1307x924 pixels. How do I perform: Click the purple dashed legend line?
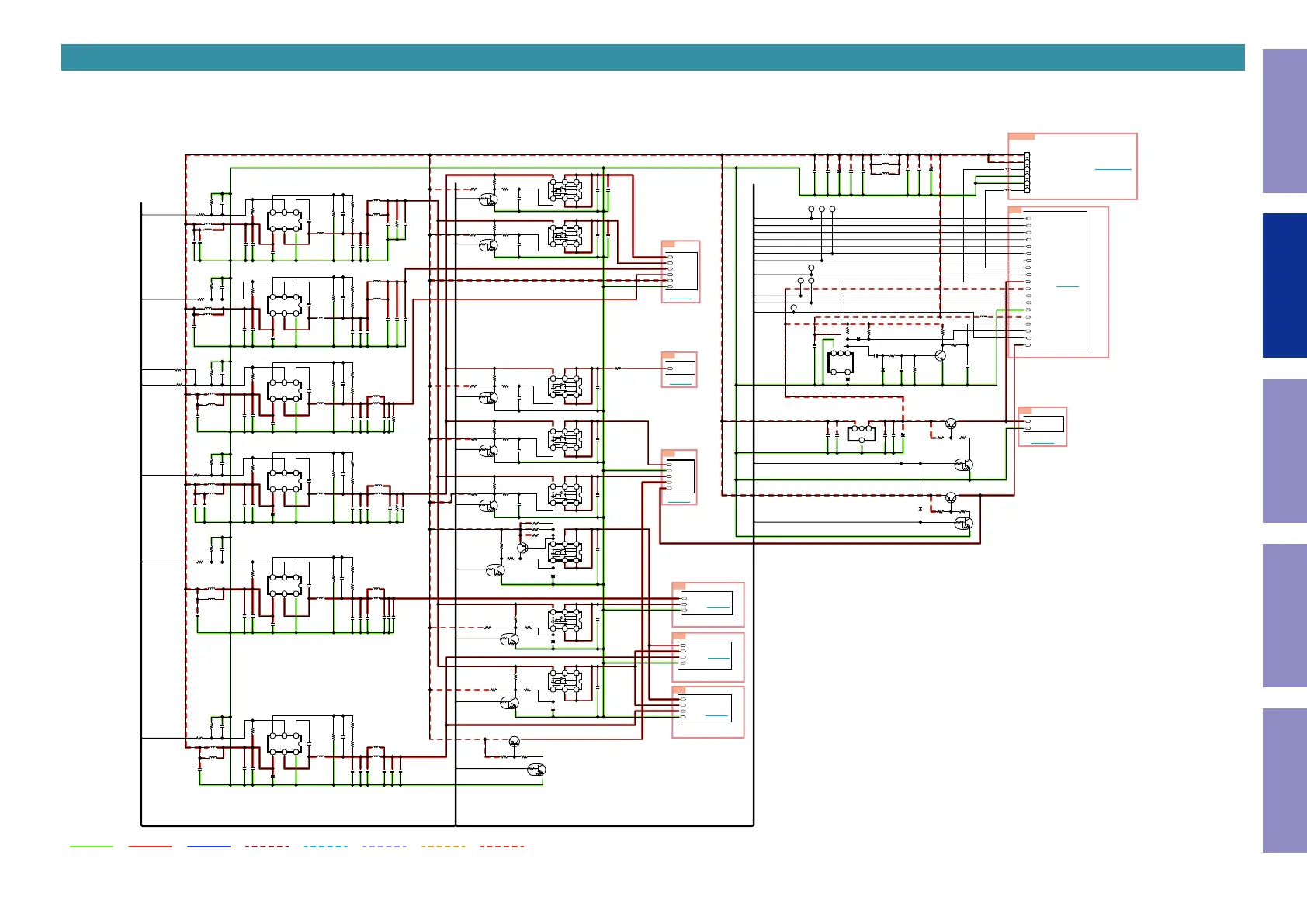pos(384,846)
